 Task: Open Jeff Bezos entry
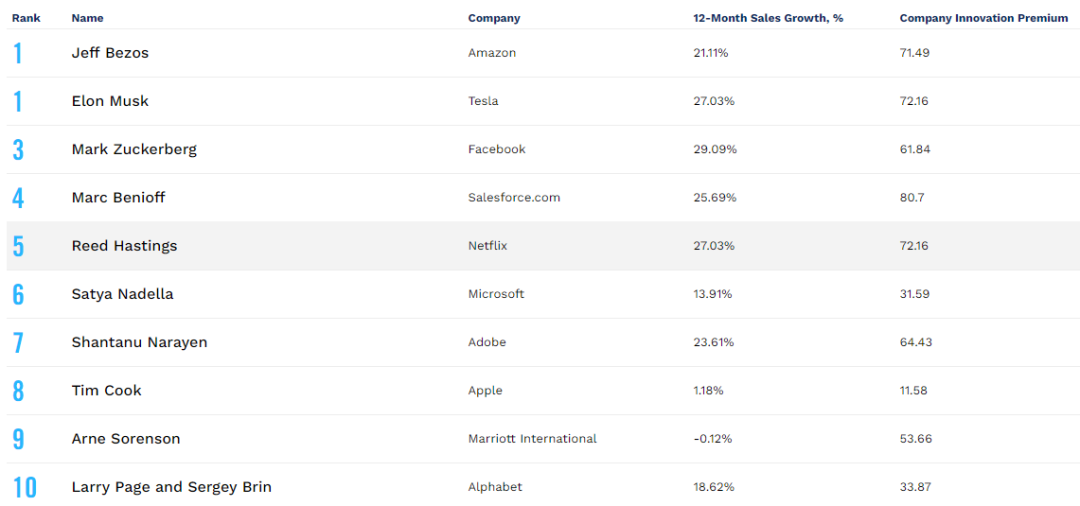110,53
